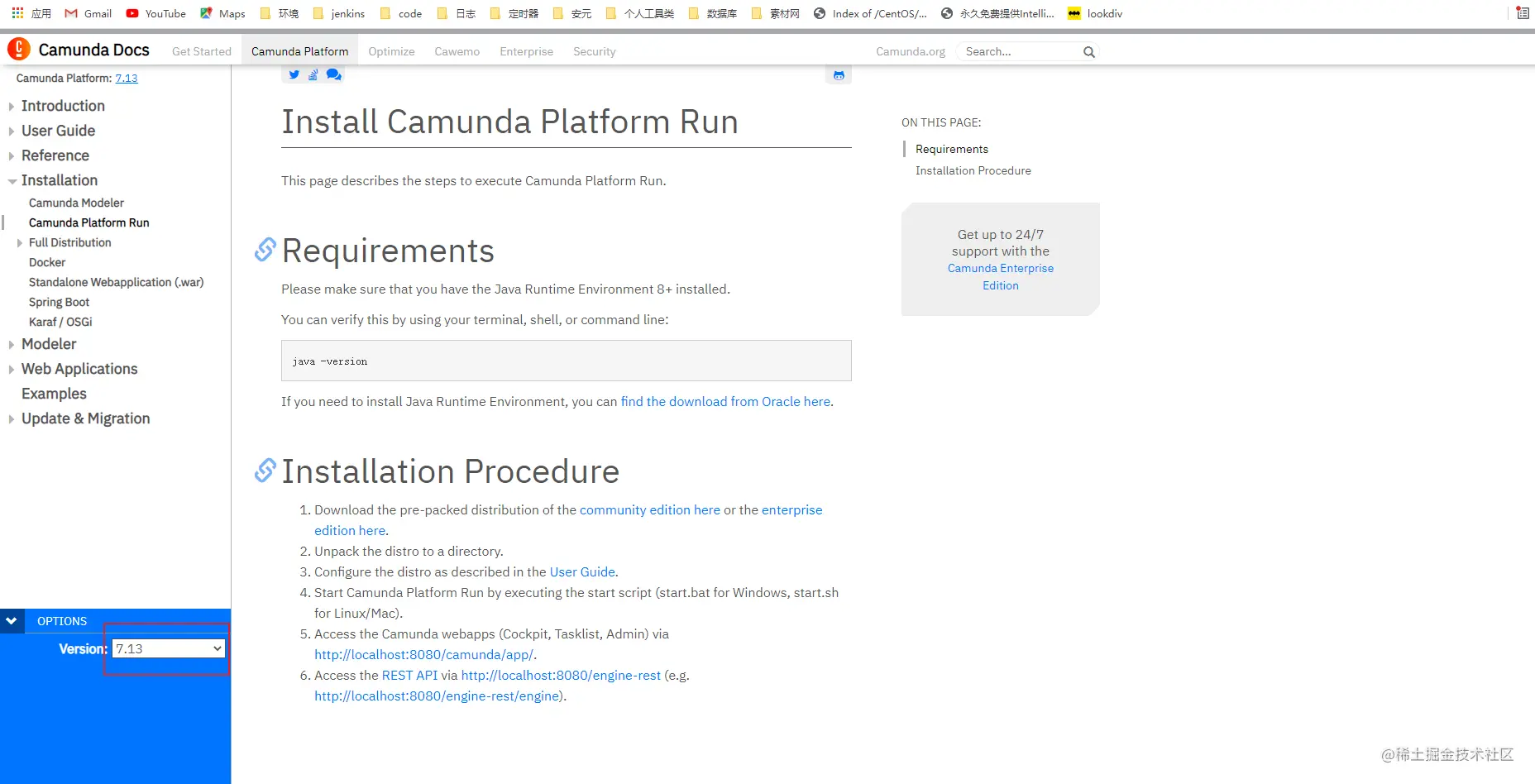Open the forum chat bubbles icon
This screenshot has height=784, width=1535.
tap(333, 74)
